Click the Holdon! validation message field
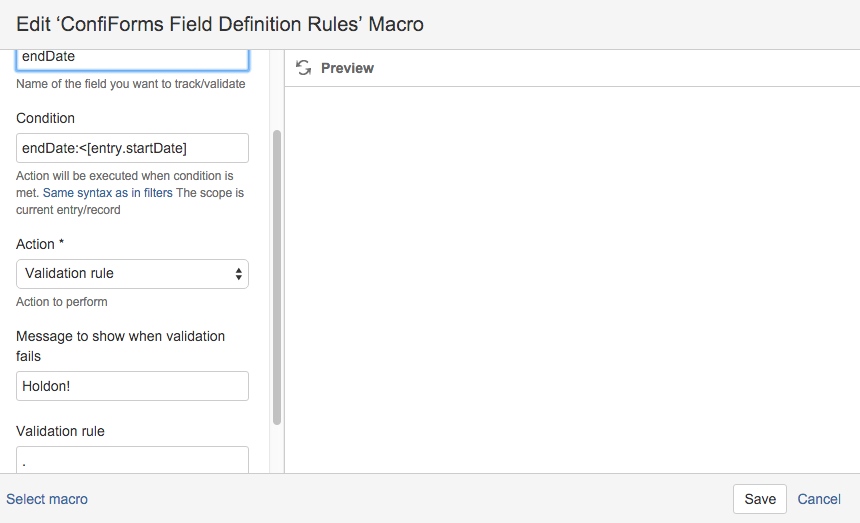The height and width of the screenshot is (523, 860). (132, 386)
